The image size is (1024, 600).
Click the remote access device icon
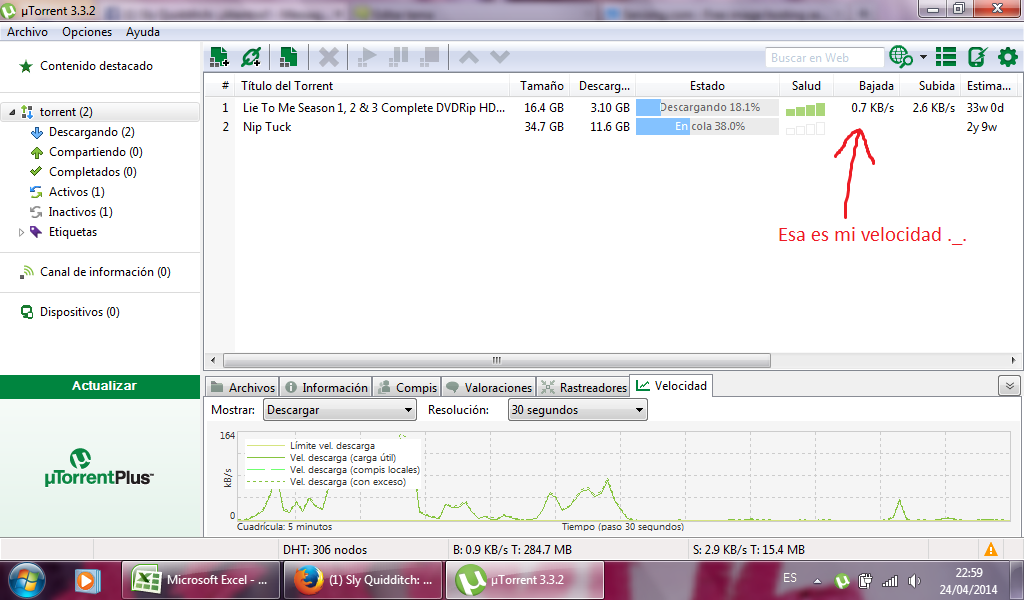pos(977,57)
